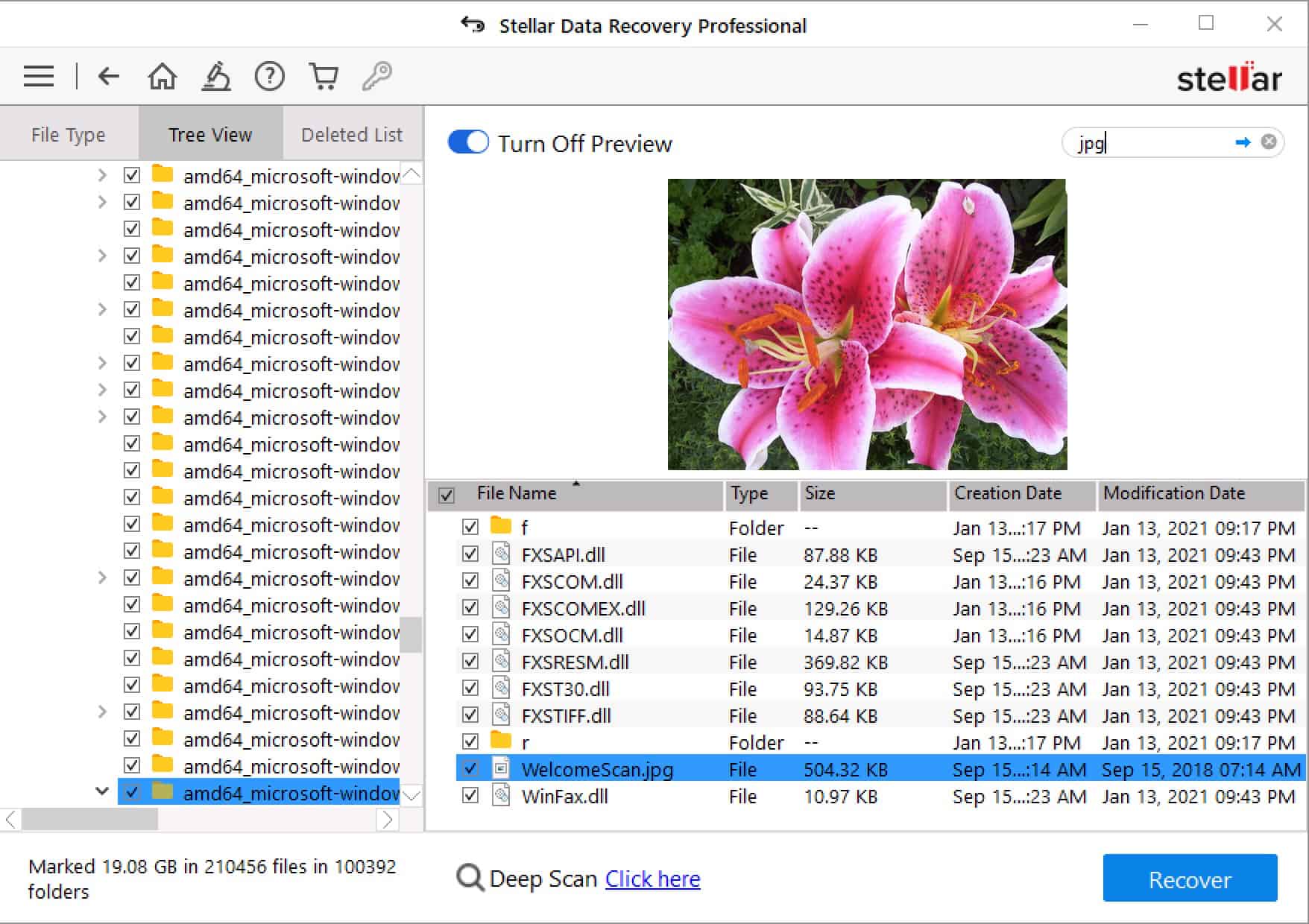Click the microscope scan tool icon

click(216, 76)
